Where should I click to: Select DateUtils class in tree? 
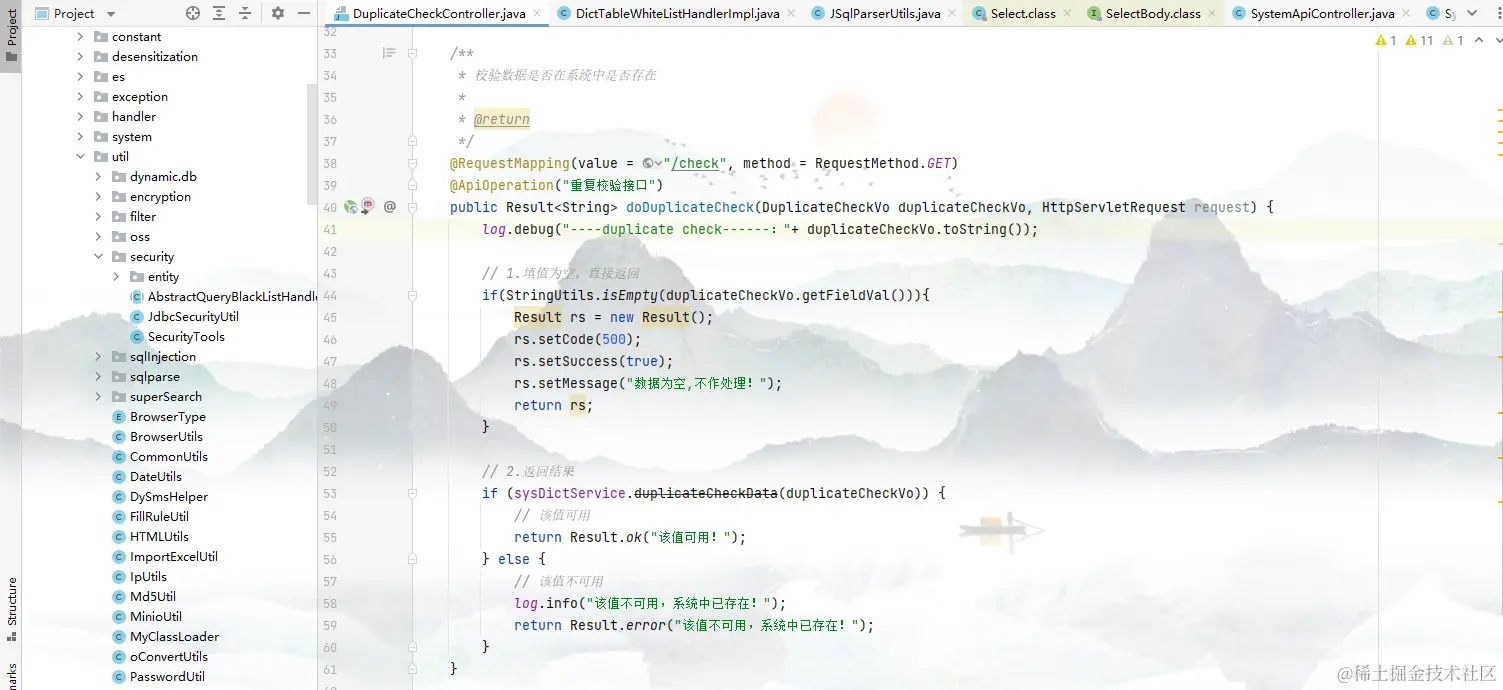point(147,477)
